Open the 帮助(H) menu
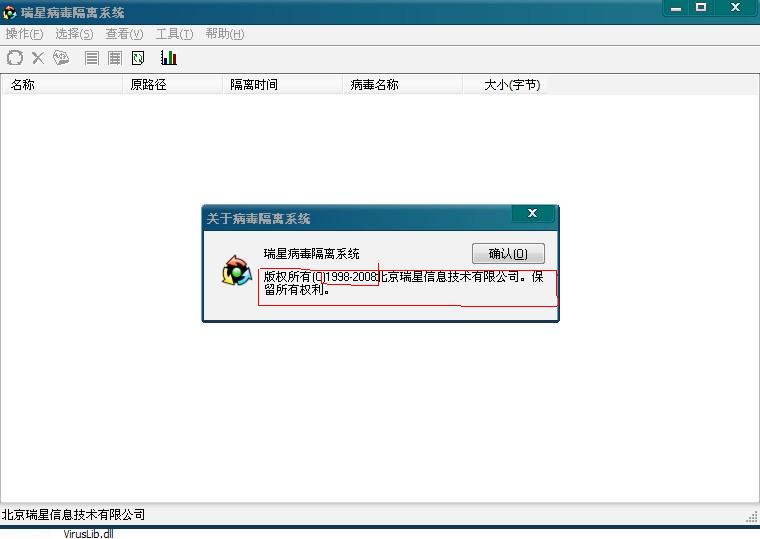 pyautogui.click(x=224, y=34)
